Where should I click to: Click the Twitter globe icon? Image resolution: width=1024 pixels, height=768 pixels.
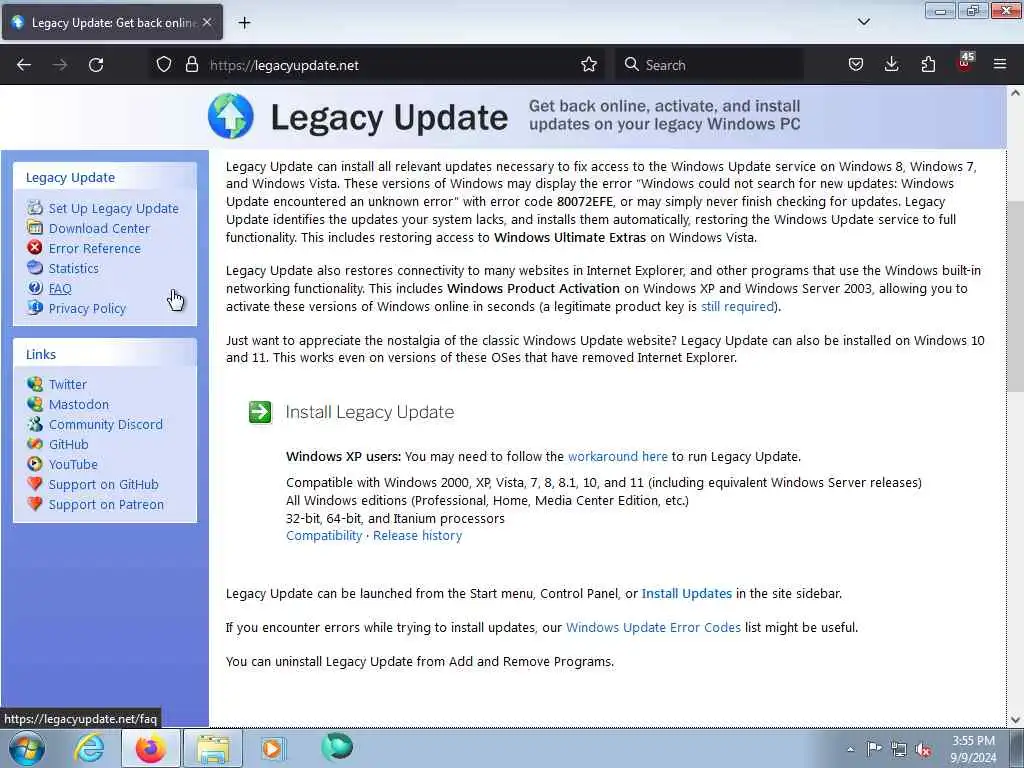35,383
